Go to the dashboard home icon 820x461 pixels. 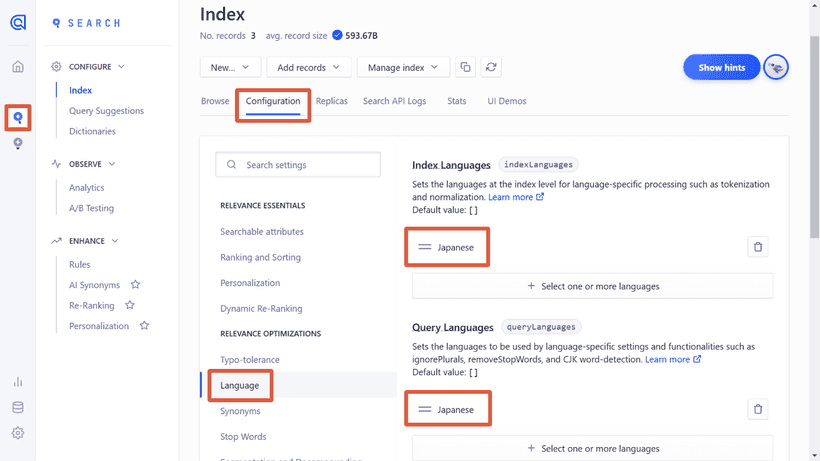tap(18, 67)
